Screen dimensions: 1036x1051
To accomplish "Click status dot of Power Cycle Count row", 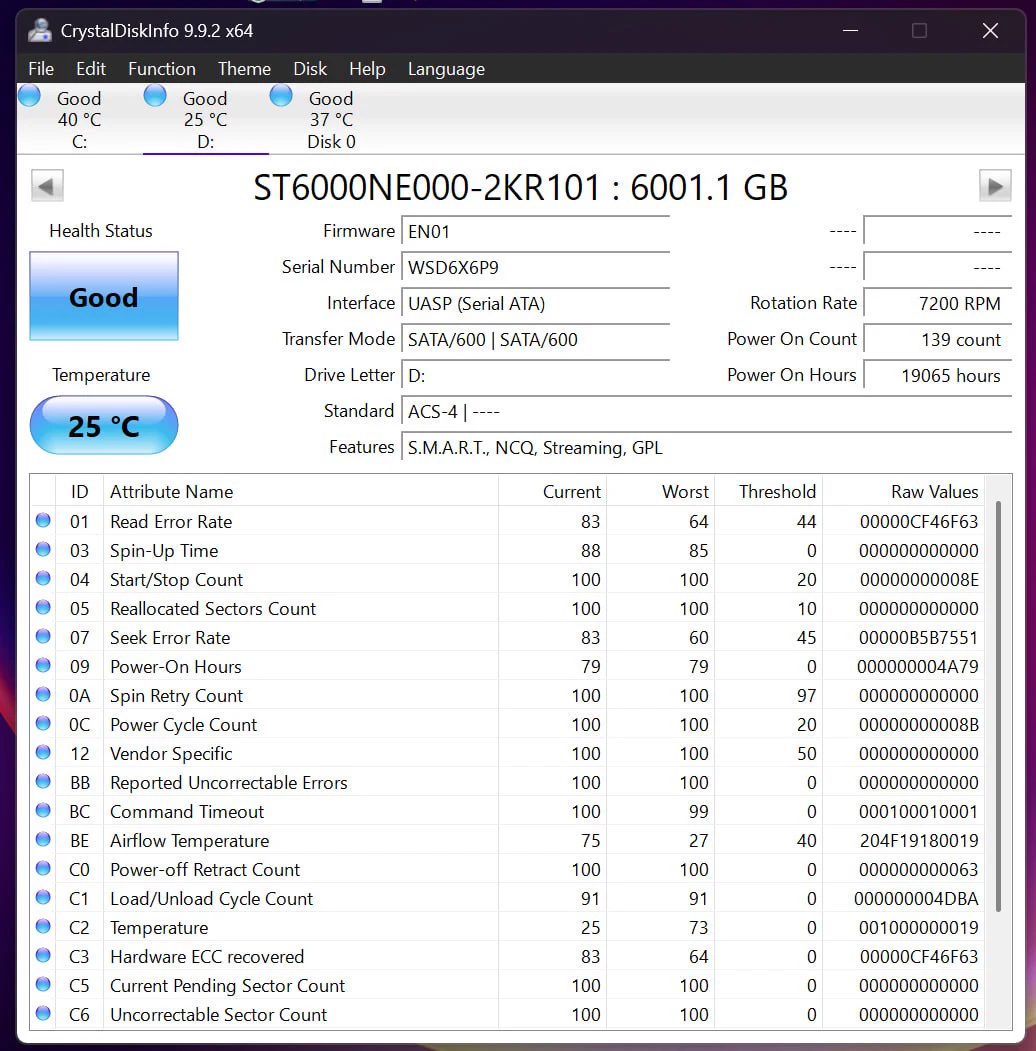I will [x=44, y=723].
